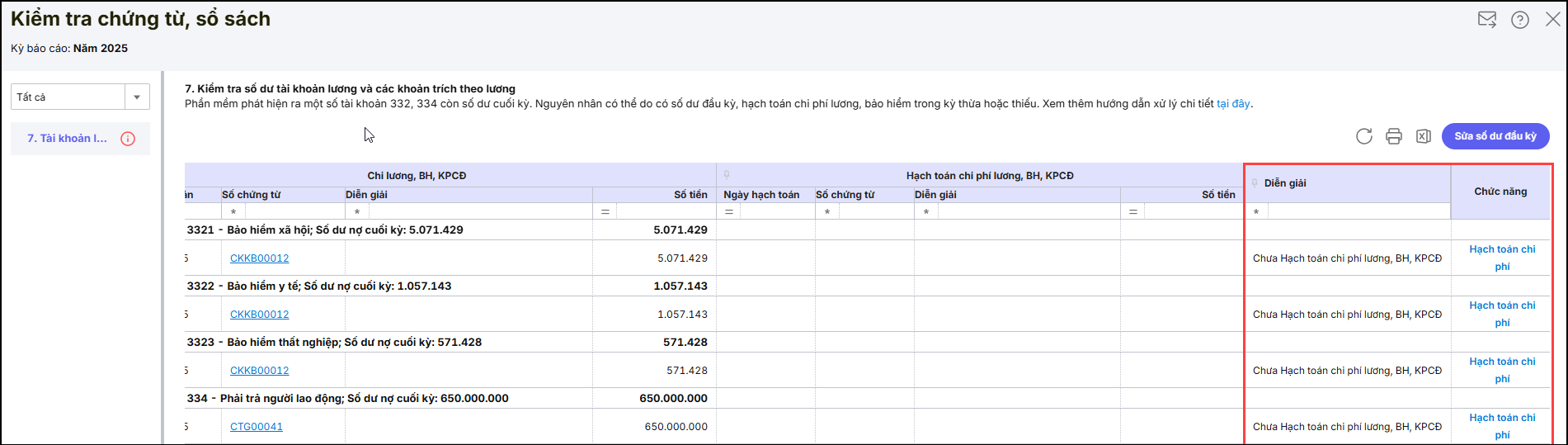Image resolution: width=1568 pixels, height=445 pixels.
Task: Pin the standalone Diễn giải column
Action: (x=1255, y=183)
